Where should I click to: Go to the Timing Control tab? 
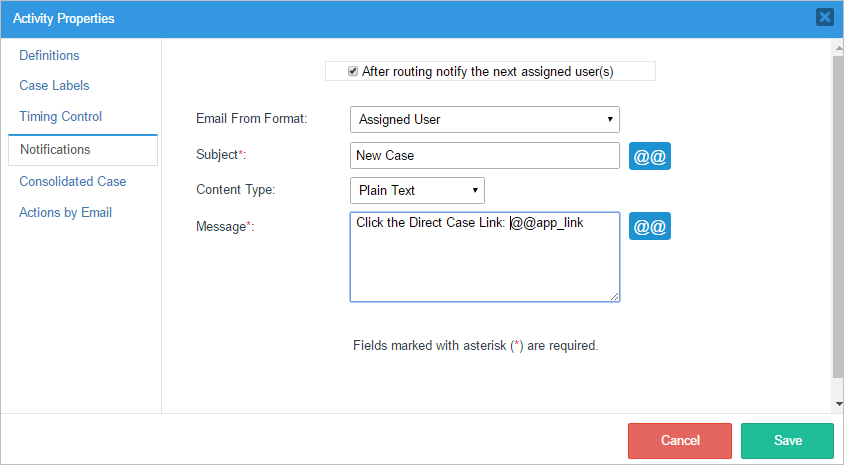tap(61, 117)
